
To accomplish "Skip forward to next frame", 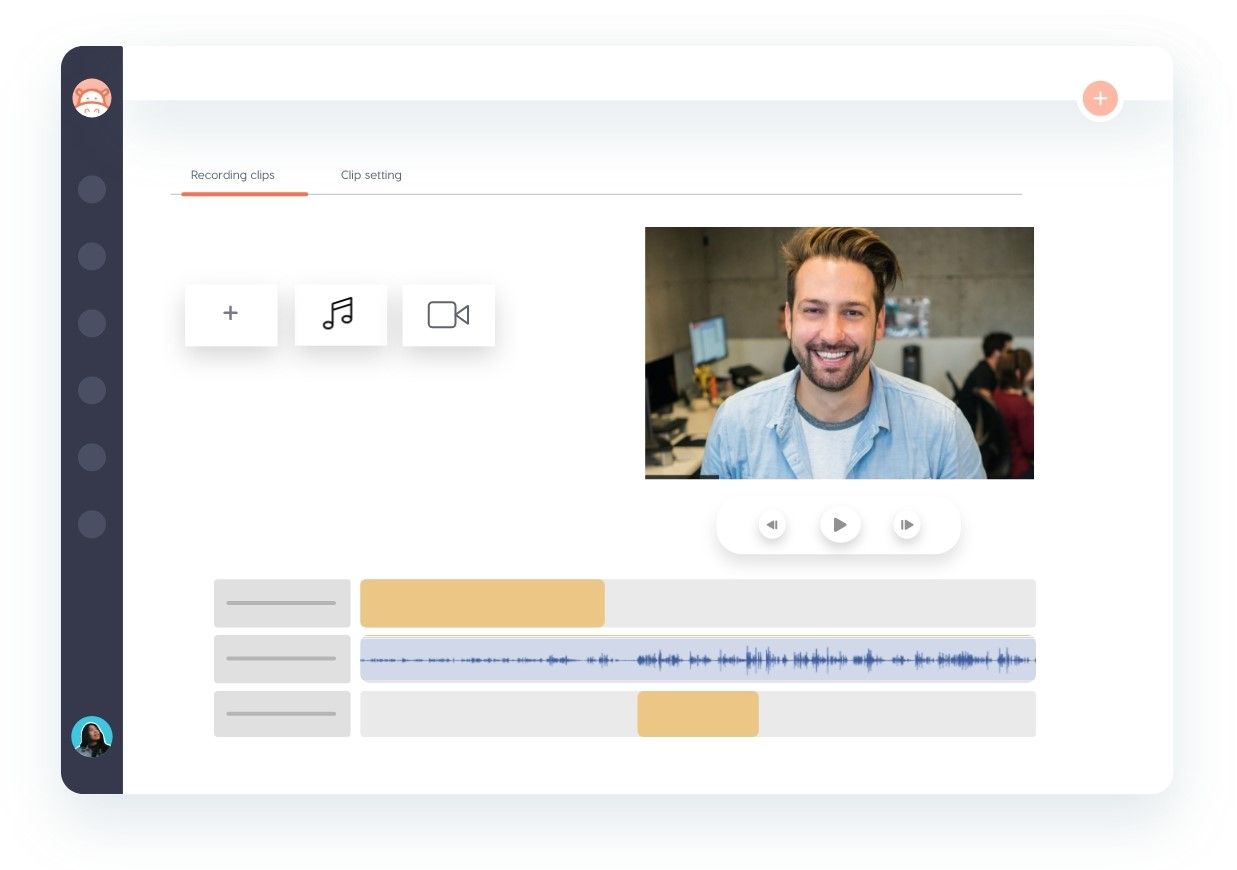I will pos(906,525).
